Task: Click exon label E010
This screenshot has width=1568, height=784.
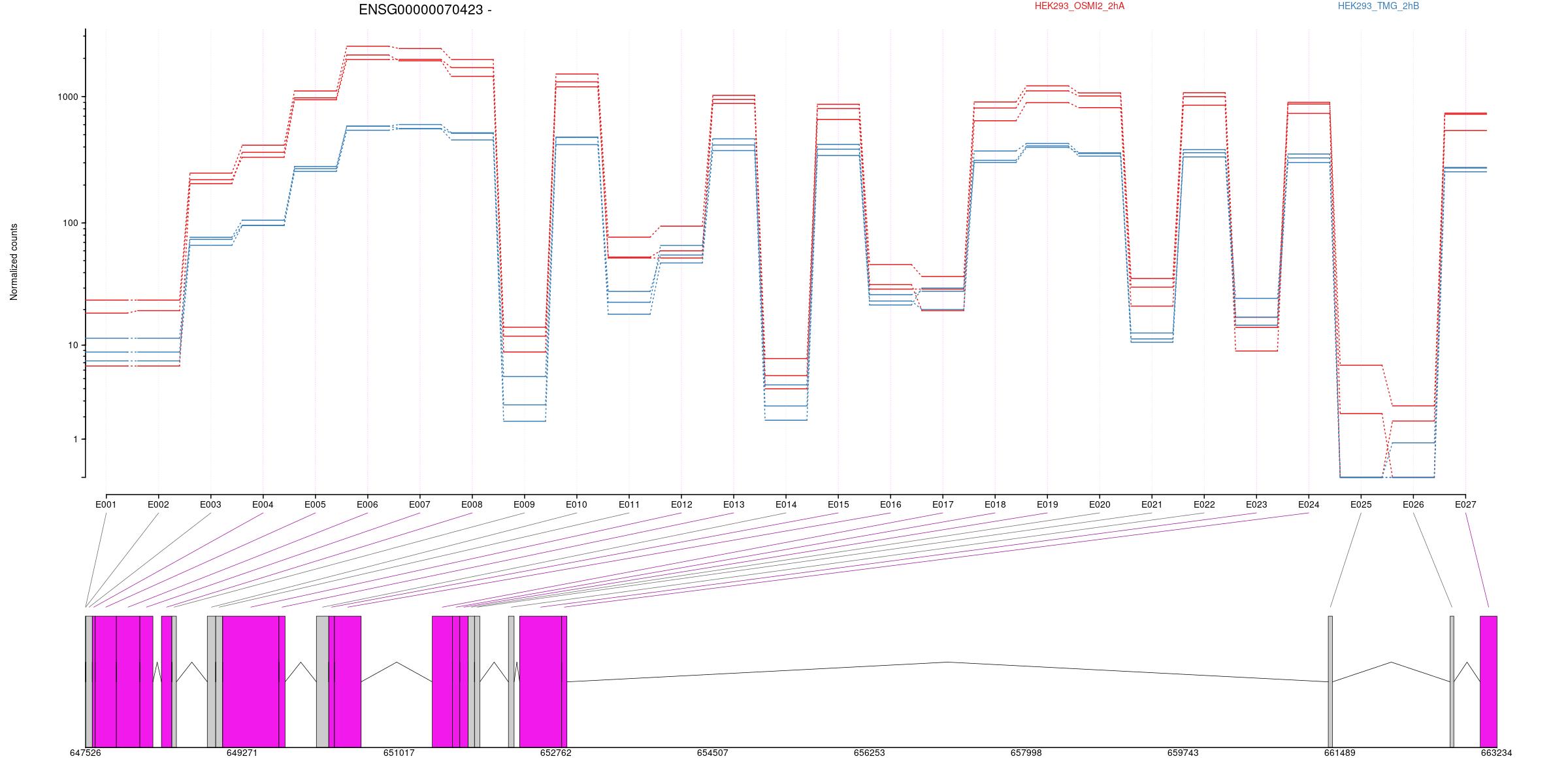Action: pyautogui.click(x=576, y=504)
